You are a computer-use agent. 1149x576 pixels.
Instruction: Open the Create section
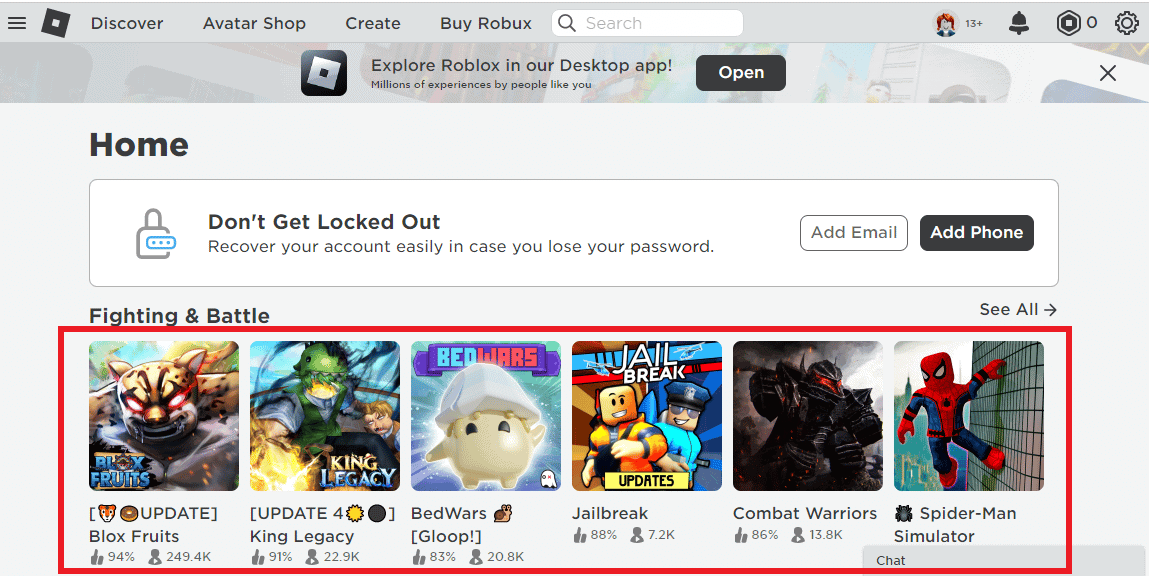tap(372, 22)
